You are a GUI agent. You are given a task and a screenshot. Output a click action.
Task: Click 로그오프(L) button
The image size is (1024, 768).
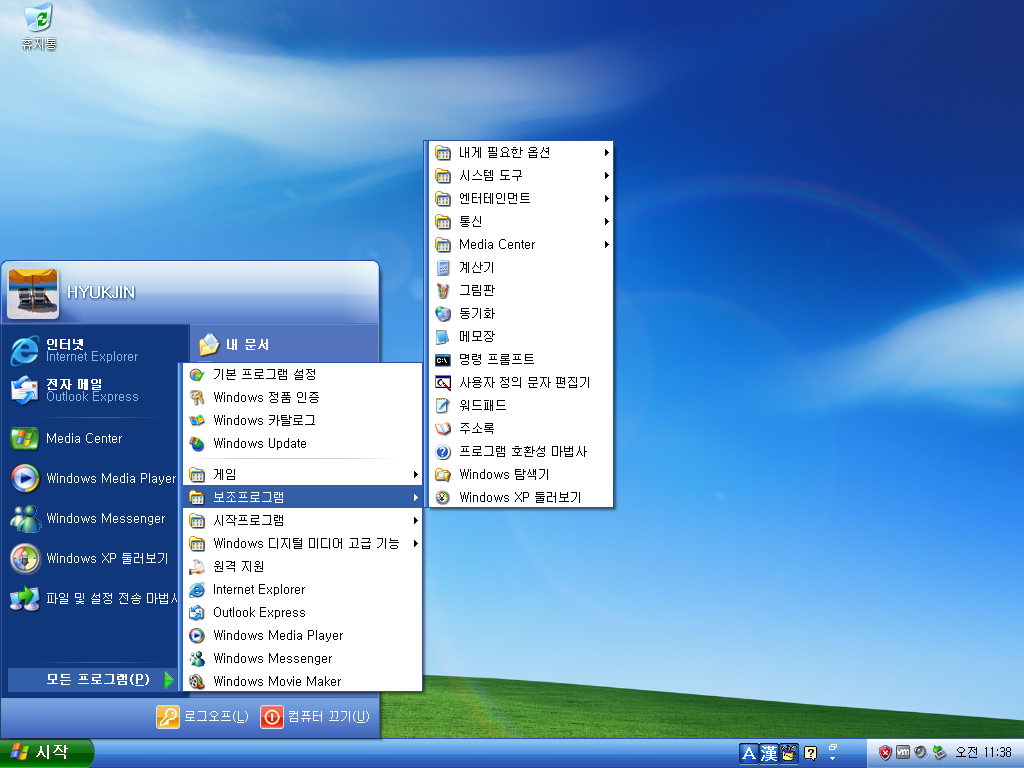click(x=203, y=716)
